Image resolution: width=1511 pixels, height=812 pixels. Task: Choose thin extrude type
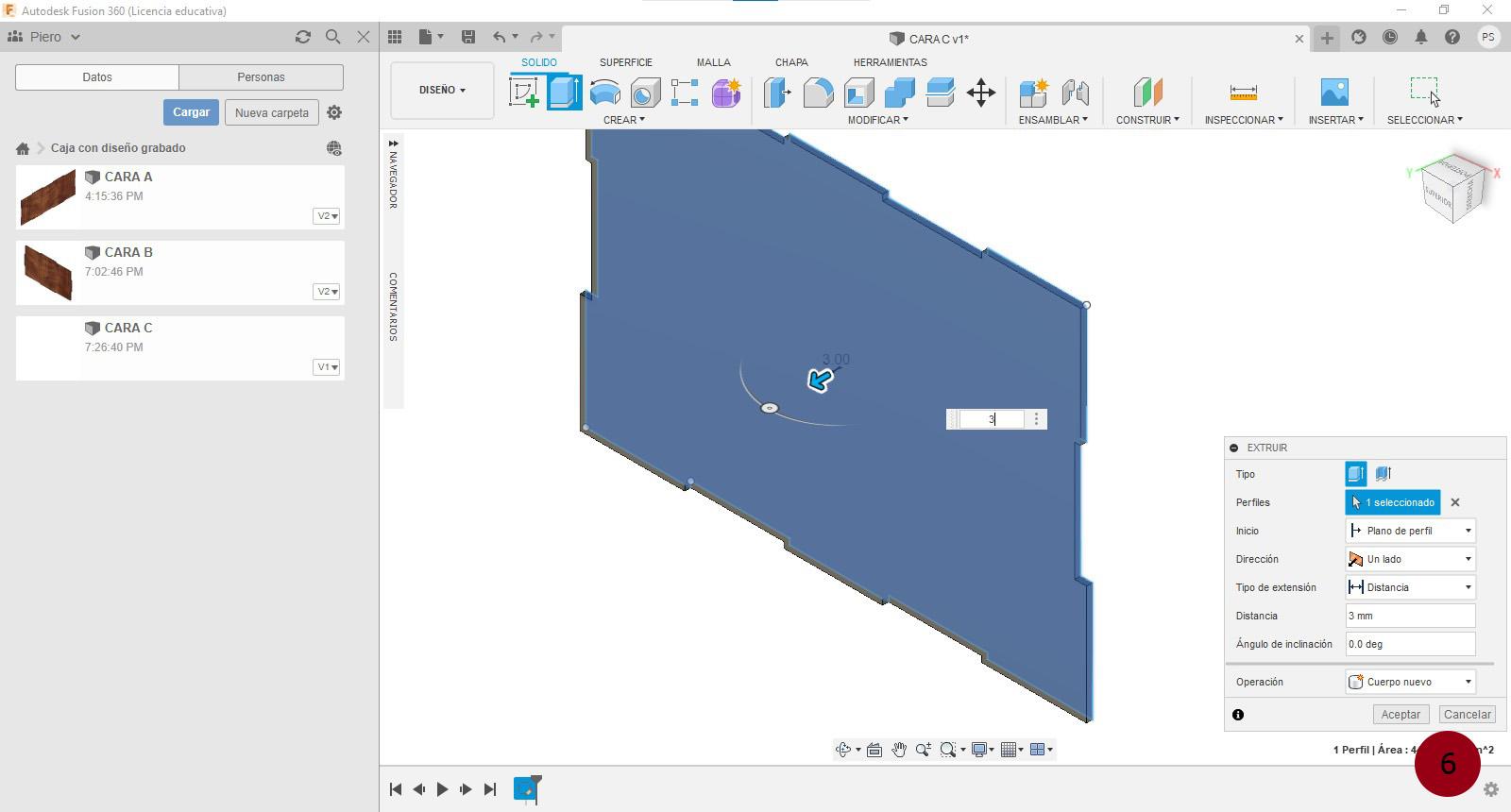(x=1384, y=474)
